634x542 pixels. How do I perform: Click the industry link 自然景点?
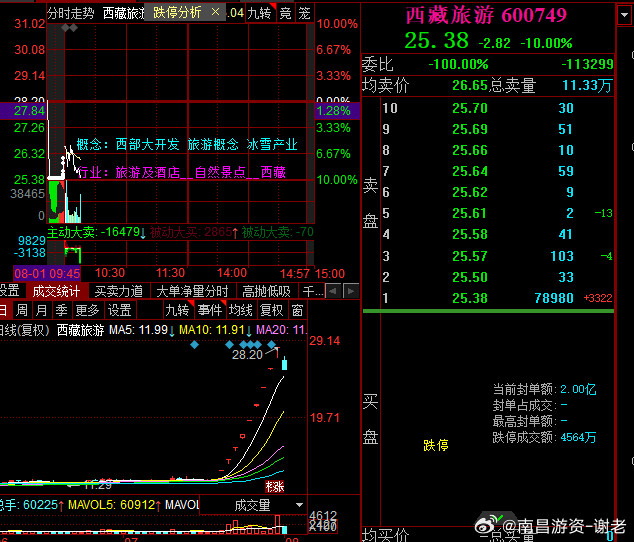[220, 173]
